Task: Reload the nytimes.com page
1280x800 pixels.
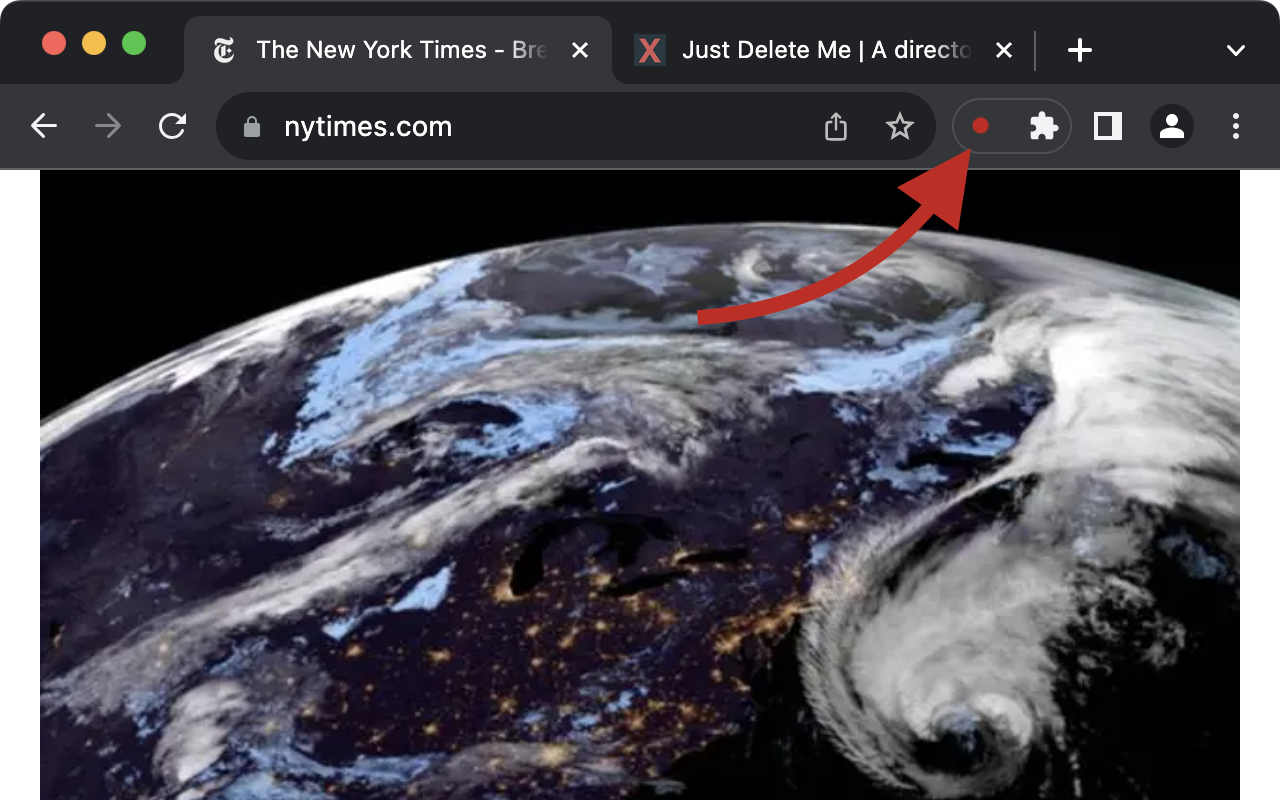Action: coord(173,126)
